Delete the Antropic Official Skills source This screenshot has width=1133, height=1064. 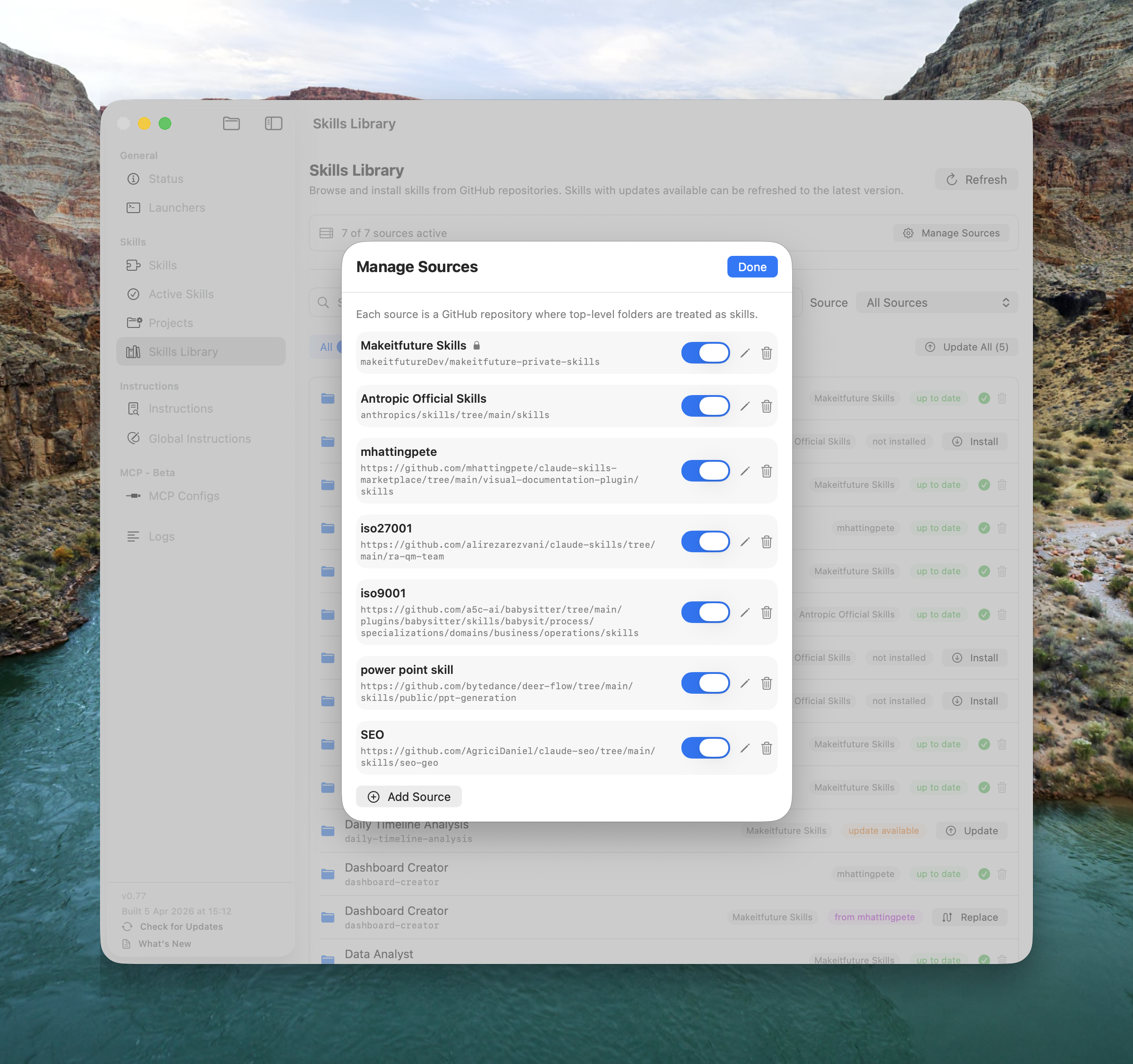click(766, 406)
